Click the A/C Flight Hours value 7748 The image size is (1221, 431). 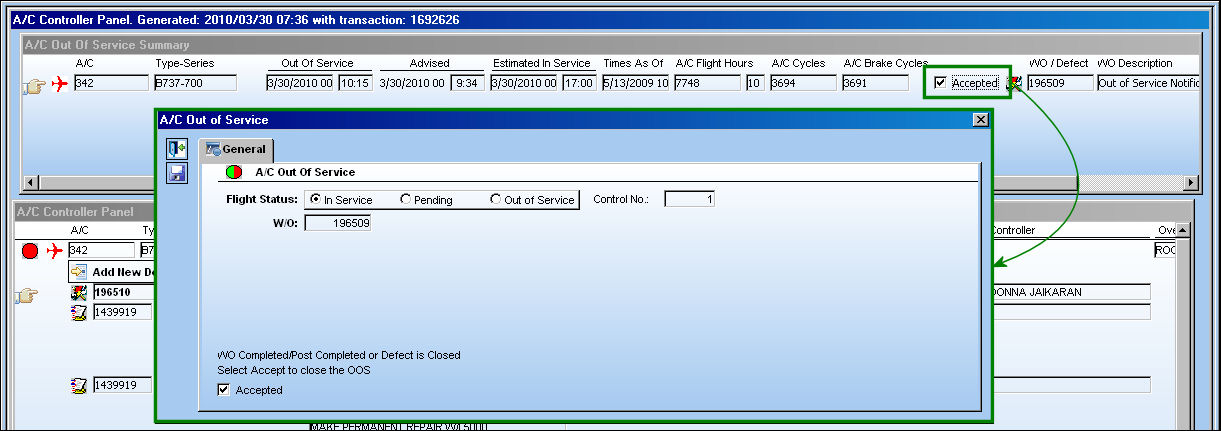coord(708,83)
